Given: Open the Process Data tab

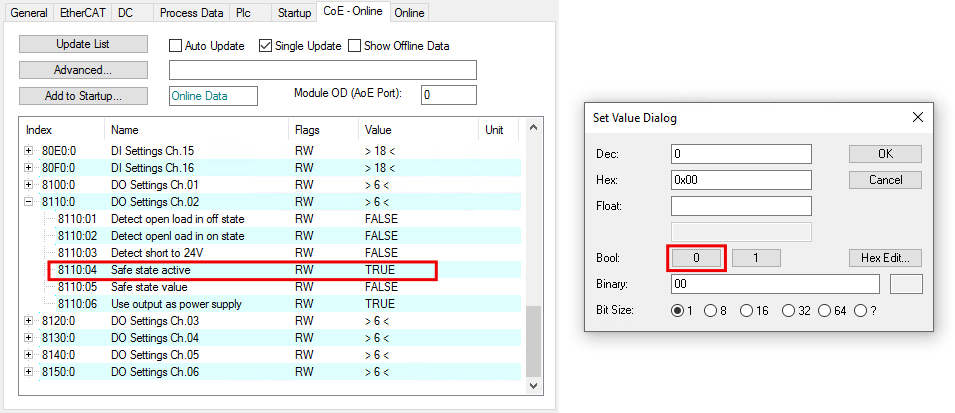Looking at the screenshot, I should tap(191, 13).
